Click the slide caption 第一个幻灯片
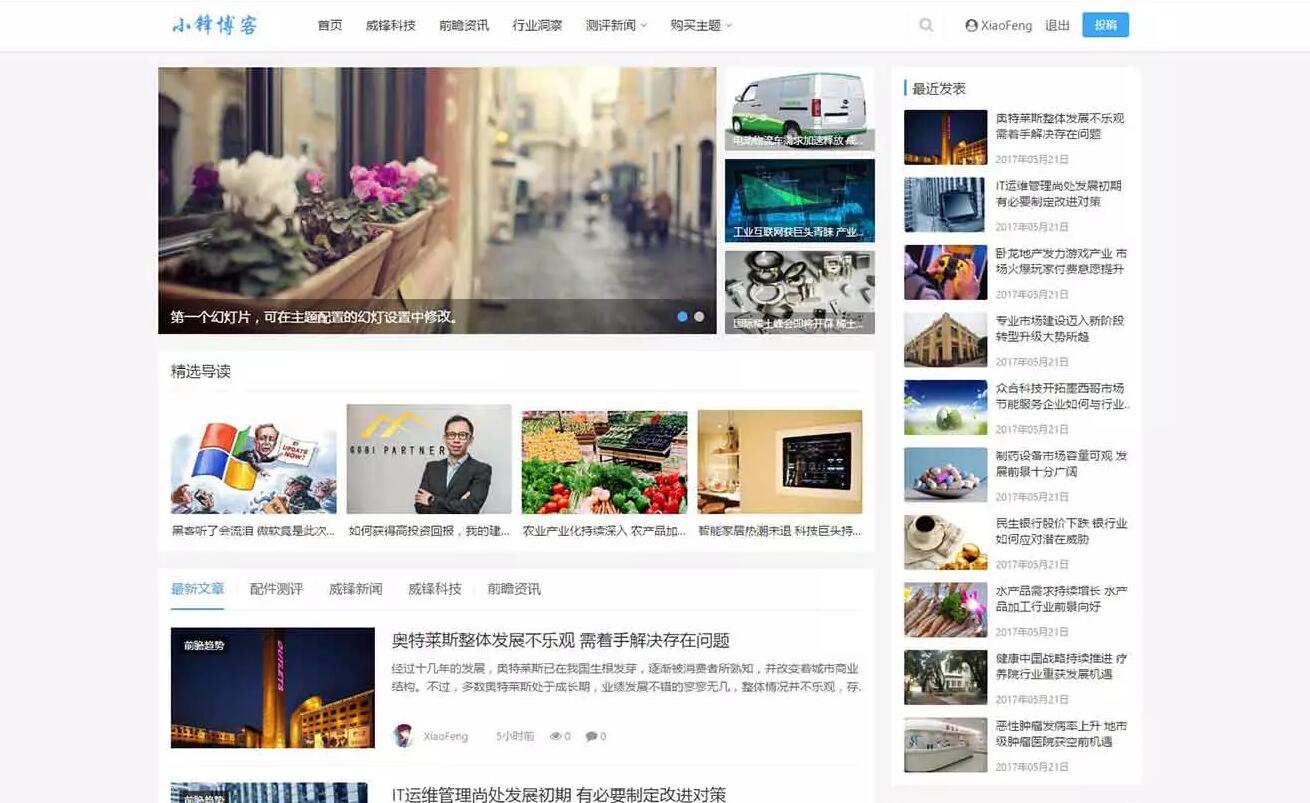This screenshot has height=803, width=1310. tap(316, 317)
